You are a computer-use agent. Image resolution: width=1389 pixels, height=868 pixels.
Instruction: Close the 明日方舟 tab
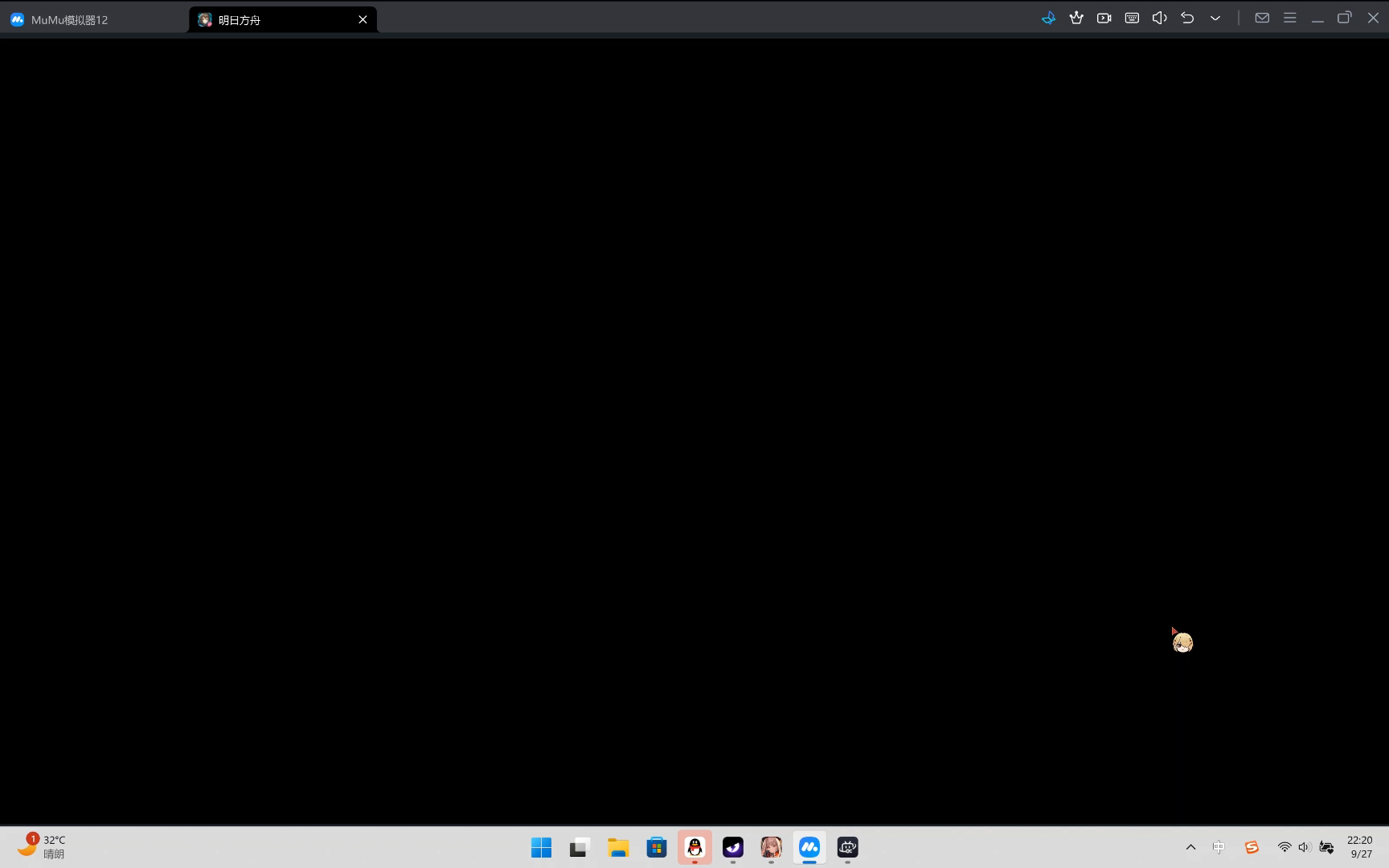tap(363, 20)
